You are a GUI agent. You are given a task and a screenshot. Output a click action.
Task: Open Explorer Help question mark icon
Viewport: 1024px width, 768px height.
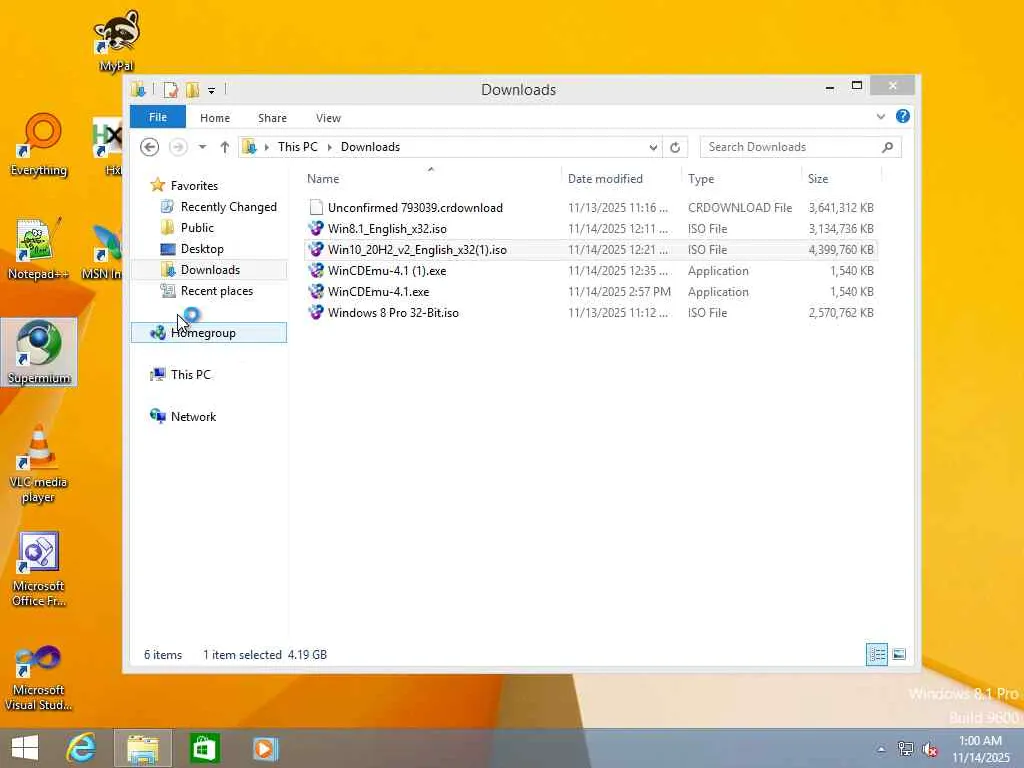[903, 116]
